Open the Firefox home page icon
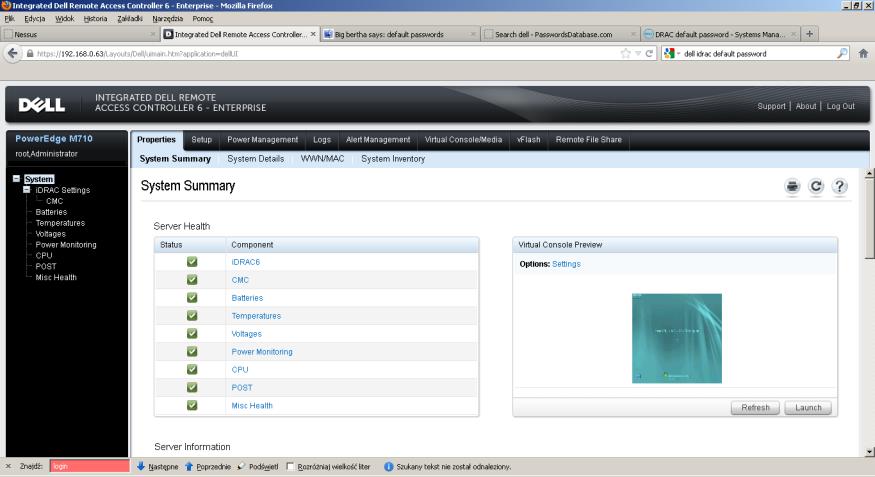Image resolution: width=875 pixels, height=477 pixels. coord(863,54)
